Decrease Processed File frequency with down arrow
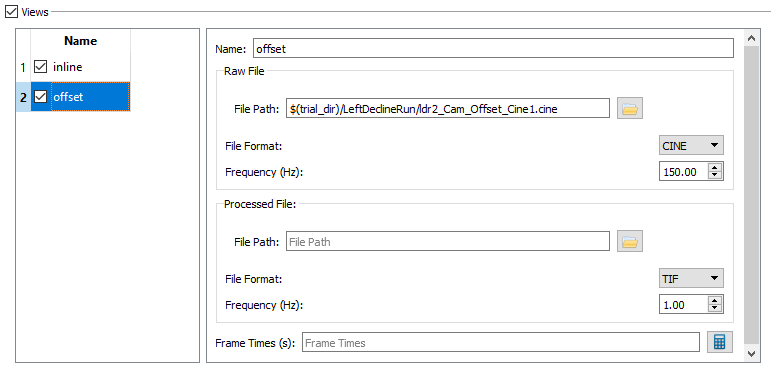This screenshot has height=371, width=778. click(714, 309)
